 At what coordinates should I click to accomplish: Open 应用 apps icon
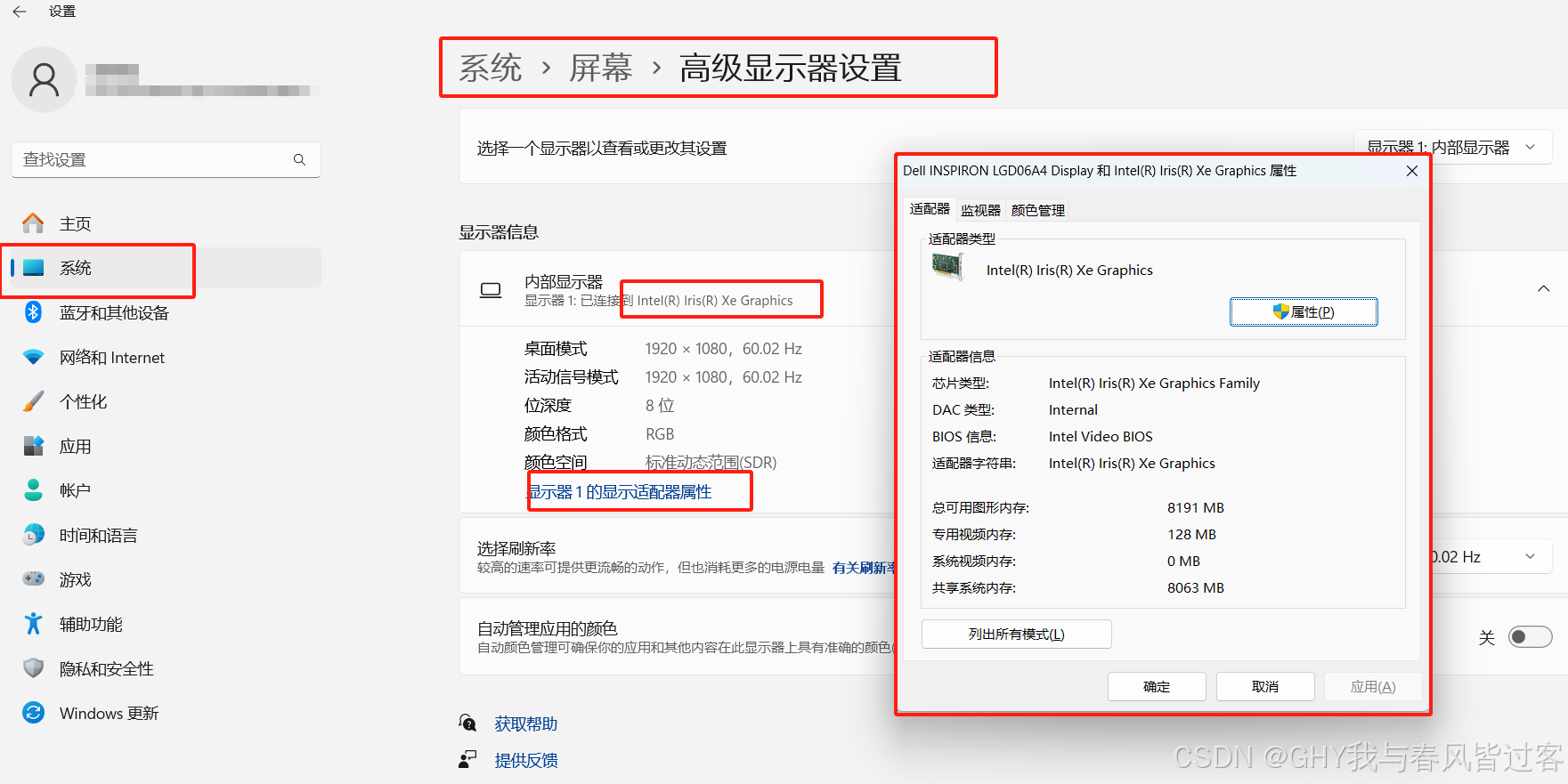coord(33,446)
